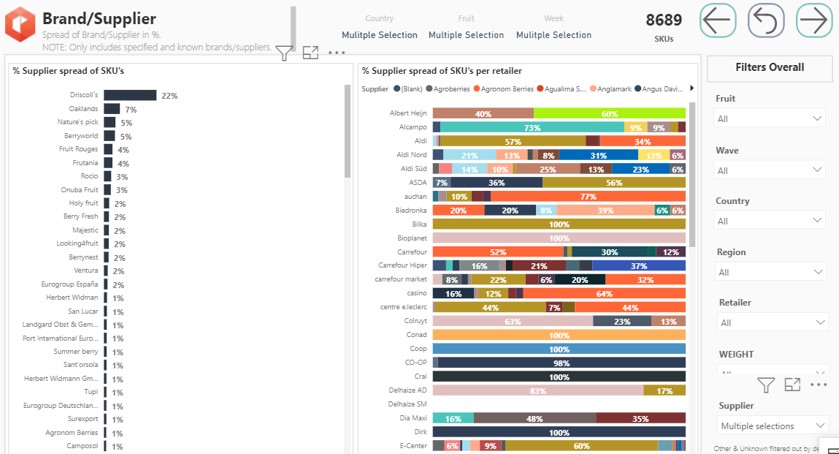This screenshot has height=454, width=839.
Task: Click the back arrow navigation button
Action: 718,21
